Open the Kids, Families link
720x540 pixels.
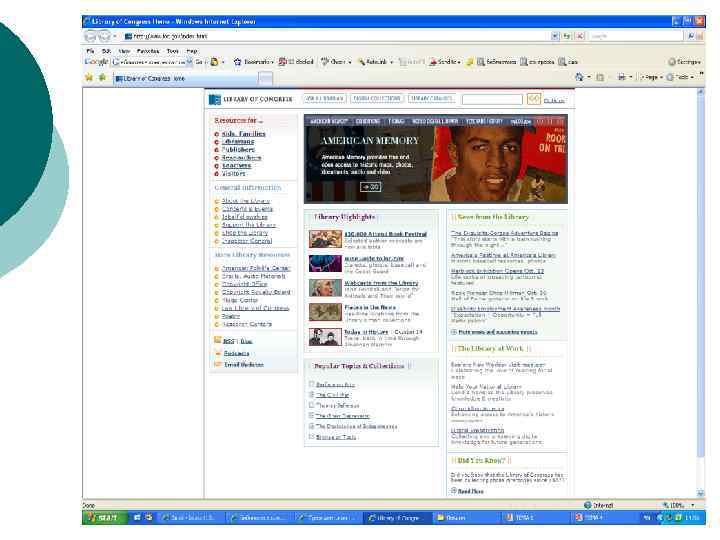click(x=243, y=134)
